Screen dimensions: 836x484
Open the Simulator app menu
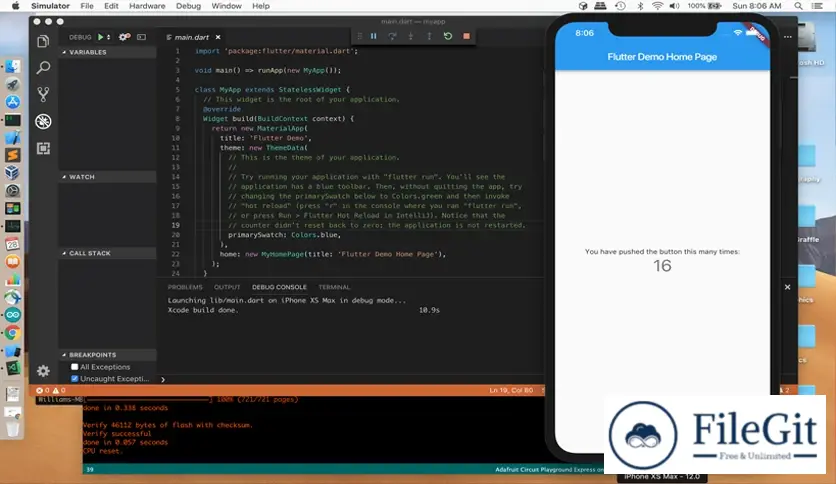tap(50, 6)
